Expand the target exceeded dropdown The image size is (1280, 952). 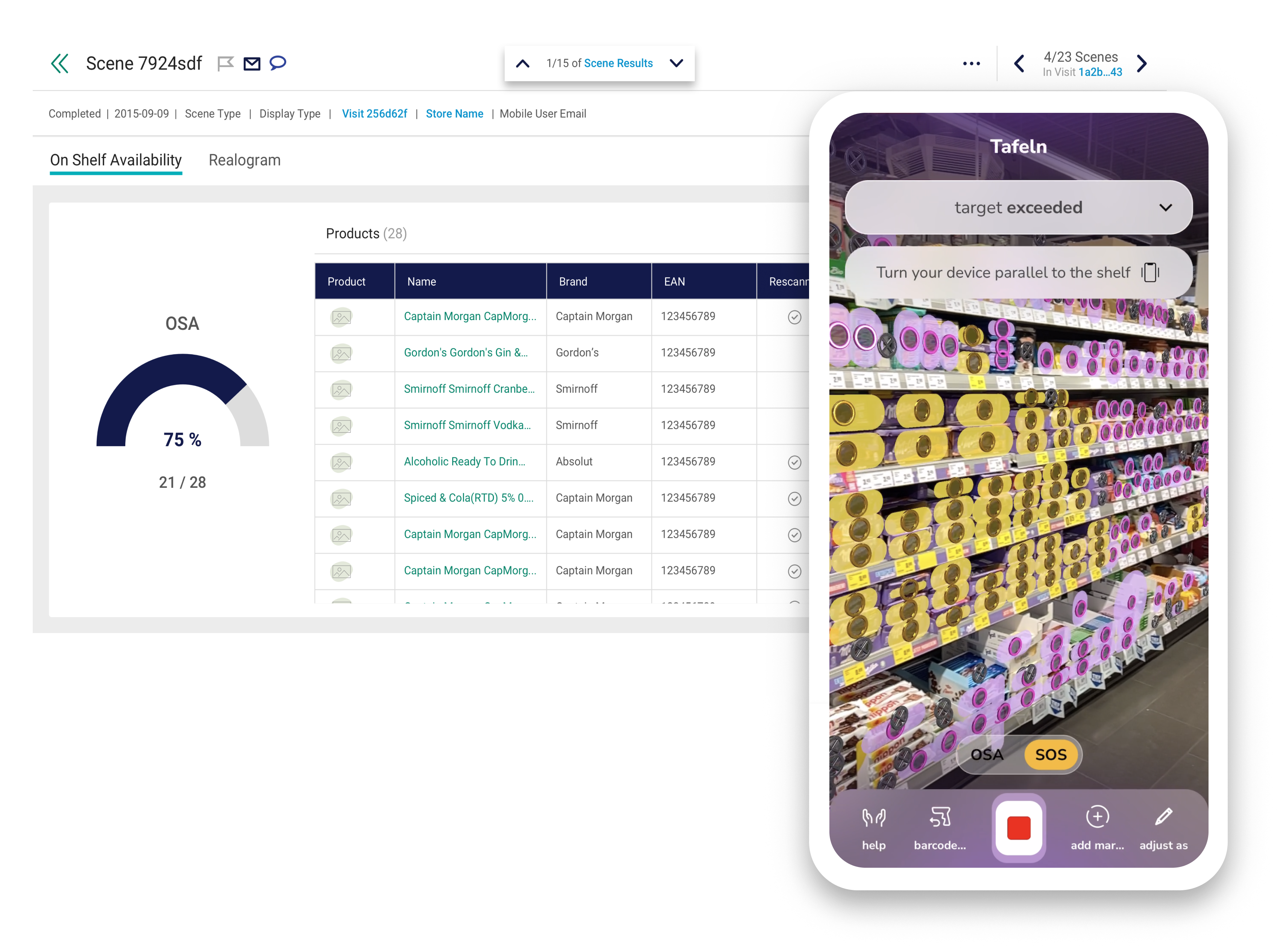[x=1165, y=208]
